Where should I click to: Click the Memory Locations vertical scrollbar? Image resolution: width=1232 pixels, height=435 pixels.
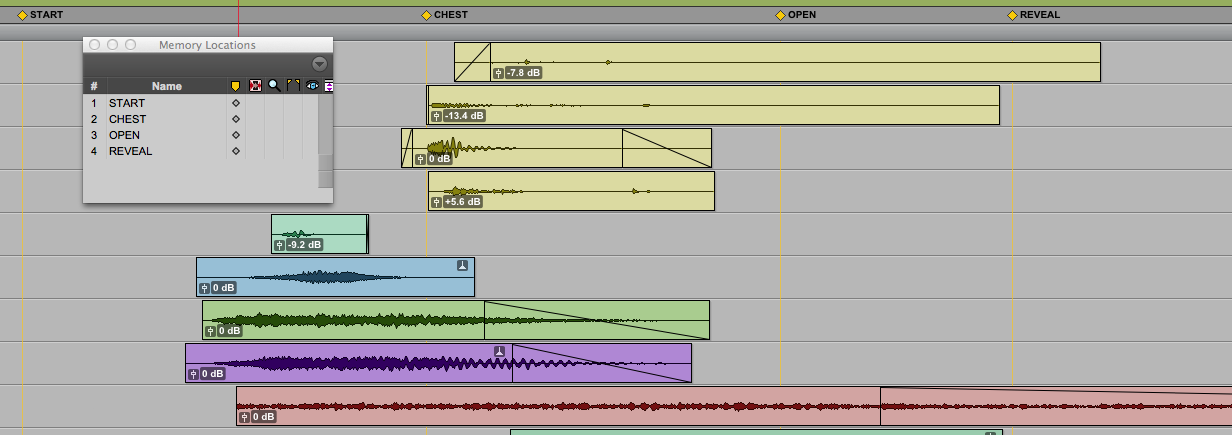tap(325, 141)
